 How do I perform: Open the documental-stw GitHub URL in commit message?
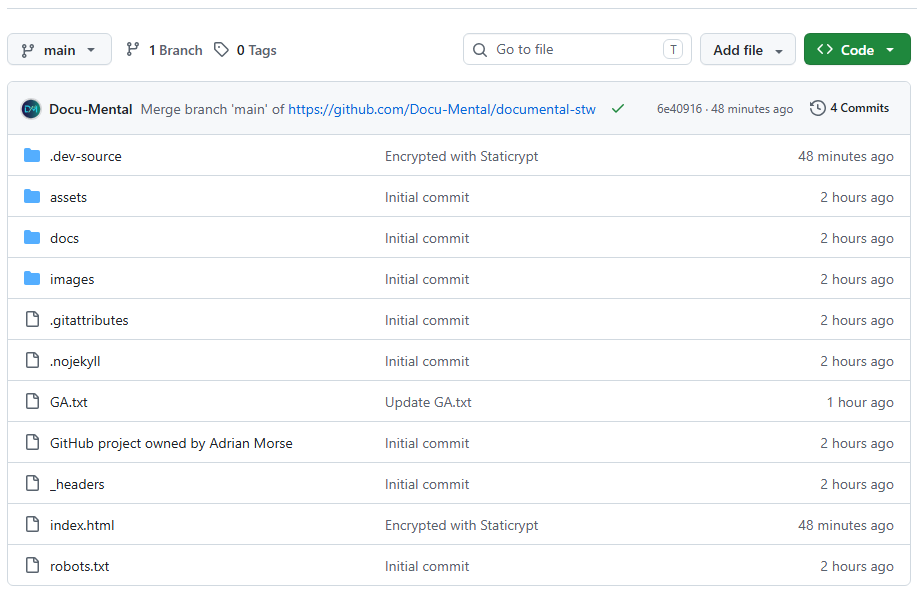(x=442, y=109)
